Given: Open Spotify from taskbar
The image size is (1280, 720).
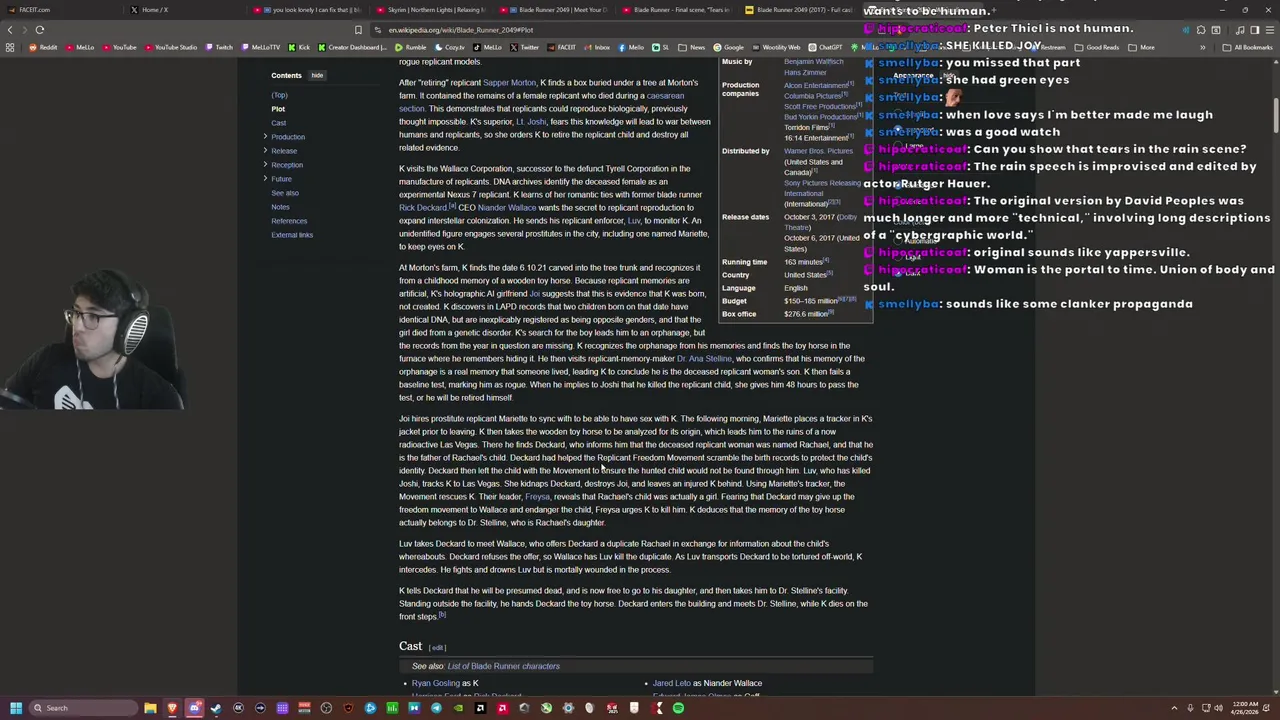Looking at the screenshot, I should click(678, 708).
